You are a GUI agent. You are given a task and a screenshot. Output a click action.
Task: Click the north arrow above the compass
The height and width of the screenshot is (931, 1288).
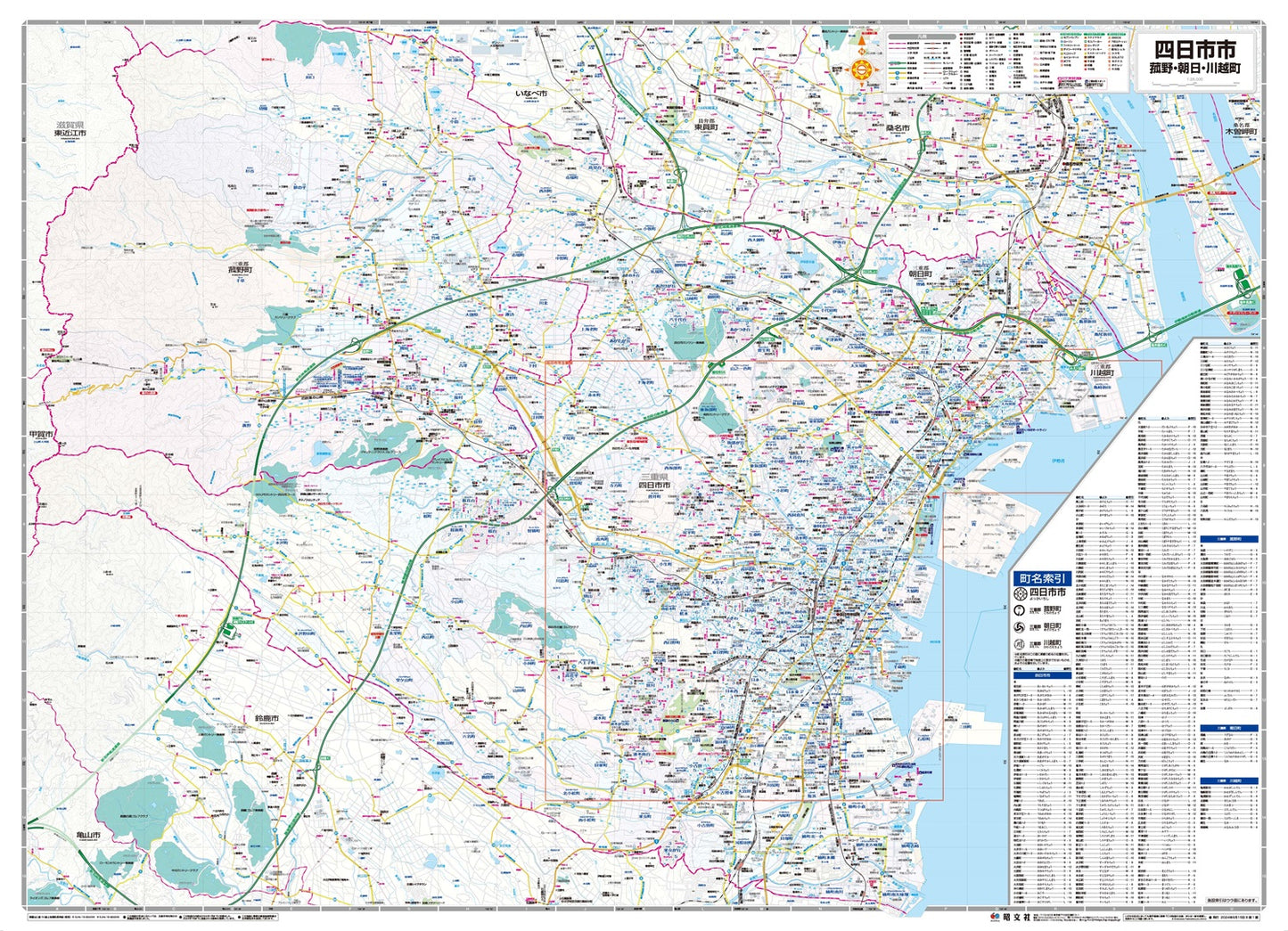862,39
